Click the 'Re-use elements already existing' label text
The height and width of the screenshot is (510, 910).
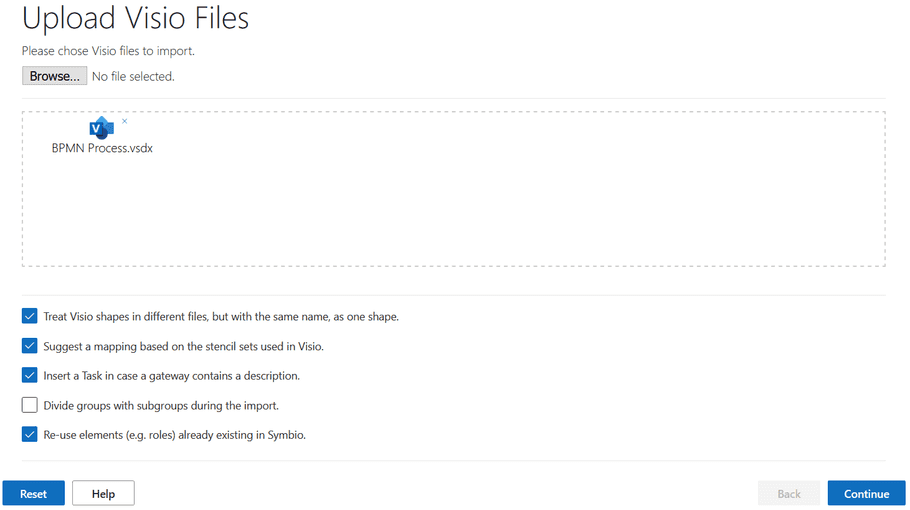(x=174, y=435)
